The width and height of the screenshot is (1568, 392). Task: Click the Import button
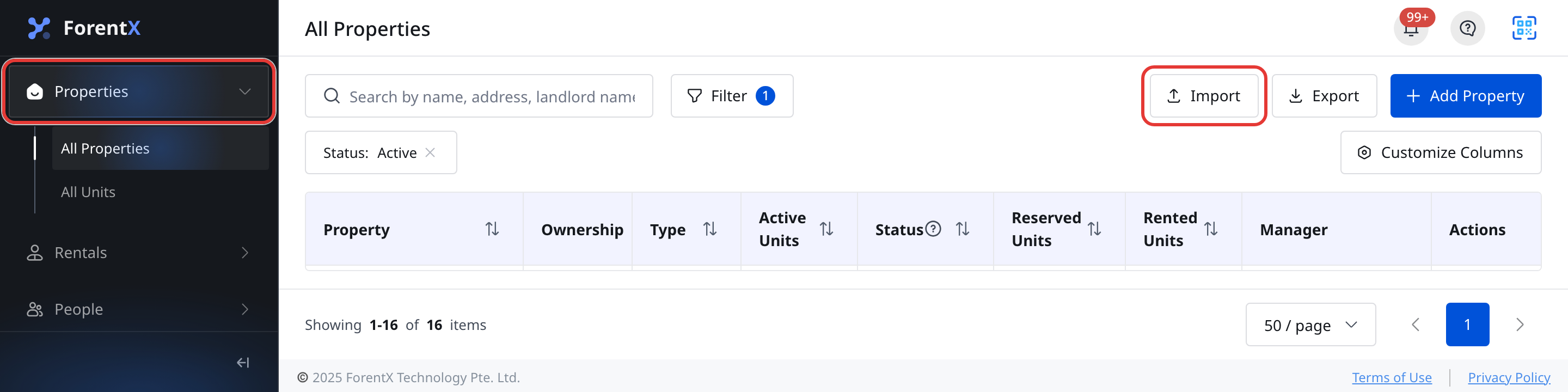click(1203, 96)
